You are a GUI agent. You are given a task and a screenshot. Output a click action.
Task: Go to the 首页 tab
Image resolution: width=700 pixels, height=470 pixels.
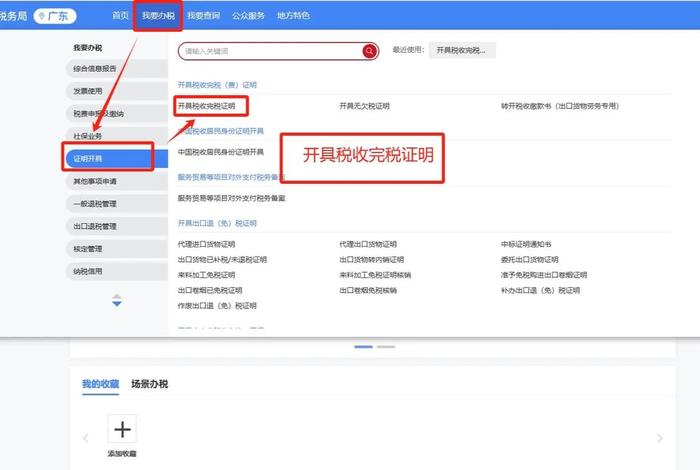click(120, 15)
